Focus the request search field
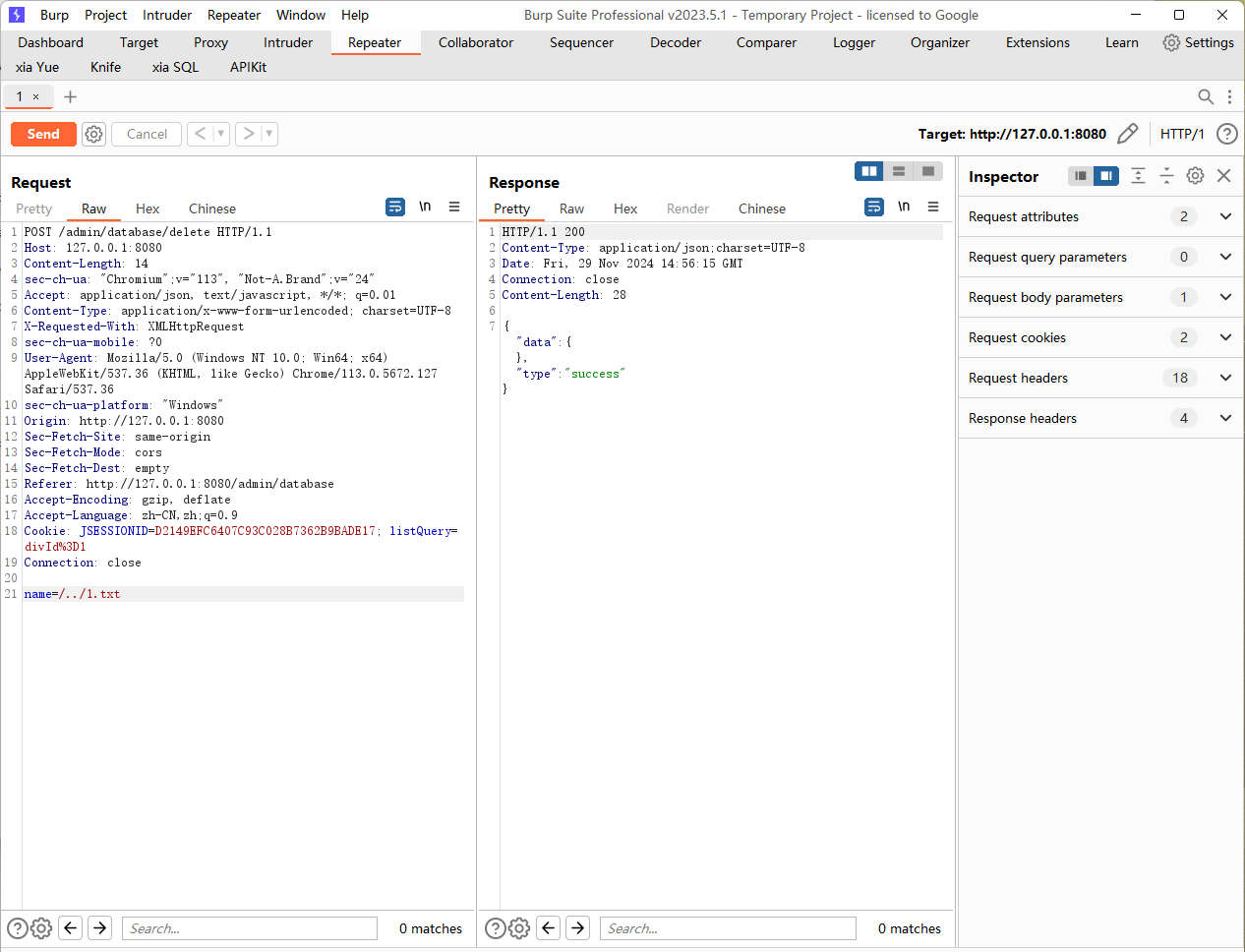 [x=250, y=928]
